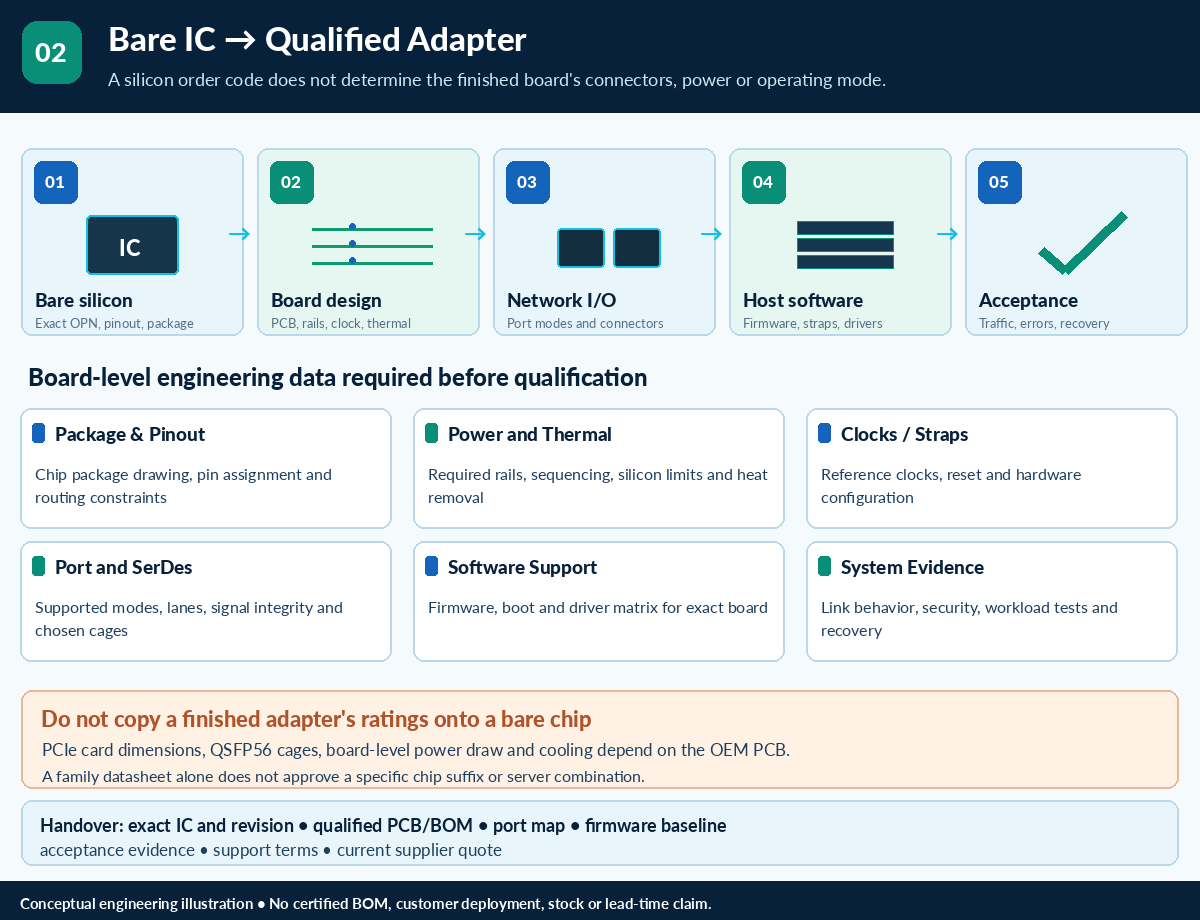1200x920 pixels.
Task: Click 'Exact OPN, pinout, package' caption
Action: (114, 323)
